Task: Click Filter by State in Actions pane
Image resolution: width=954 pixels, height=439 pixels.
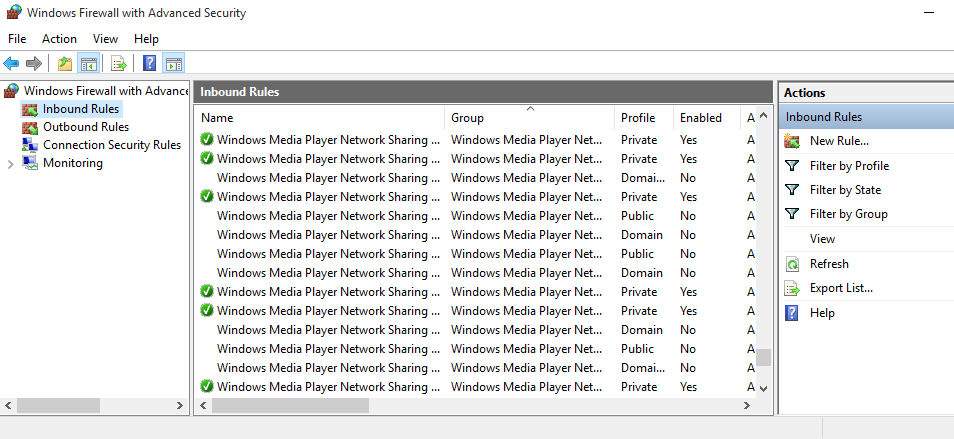Action: click(x=845, y=190)
